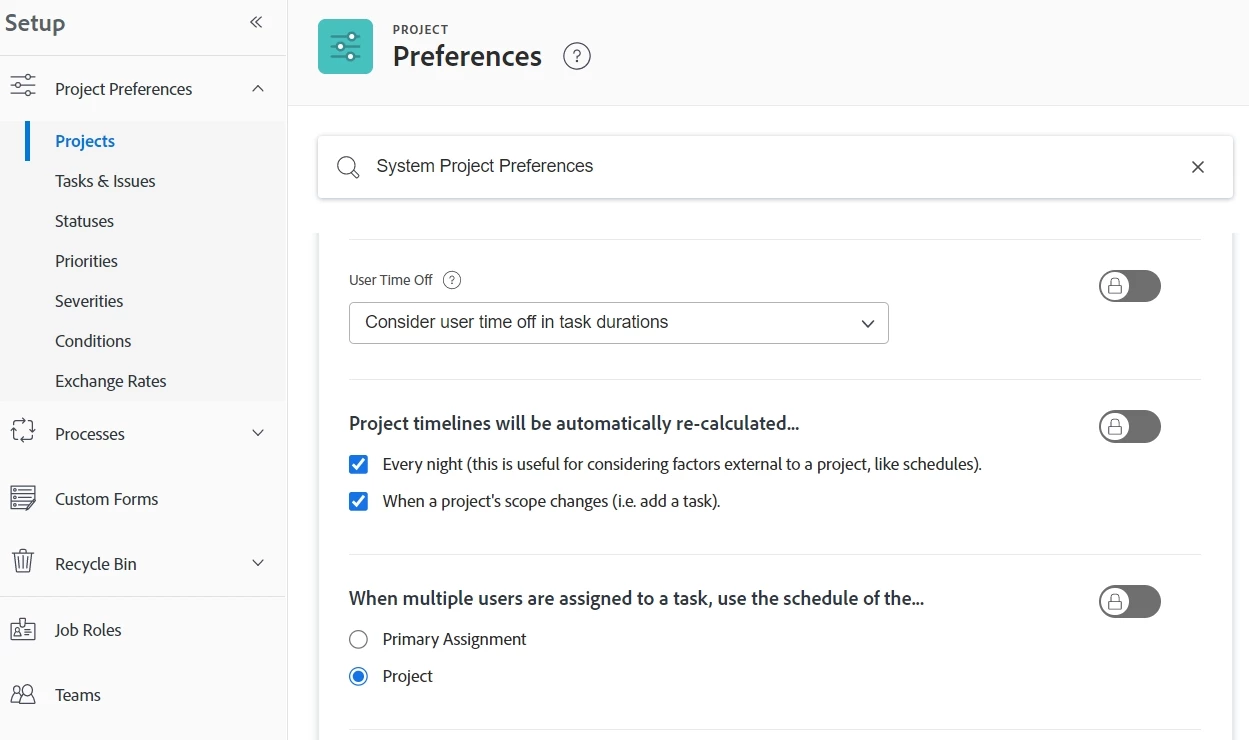1249x740 pixels.
Task: Click the Teams people icon
Action: (23, 694)
